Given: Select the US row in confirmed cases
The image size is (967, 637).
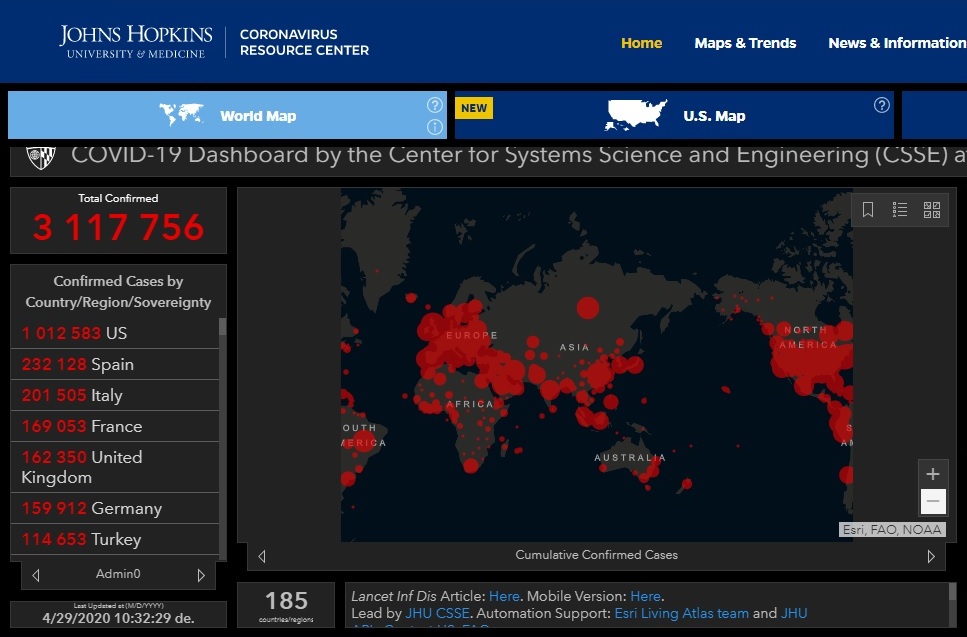Looking at the screenshot, I should tap(115, 333).
